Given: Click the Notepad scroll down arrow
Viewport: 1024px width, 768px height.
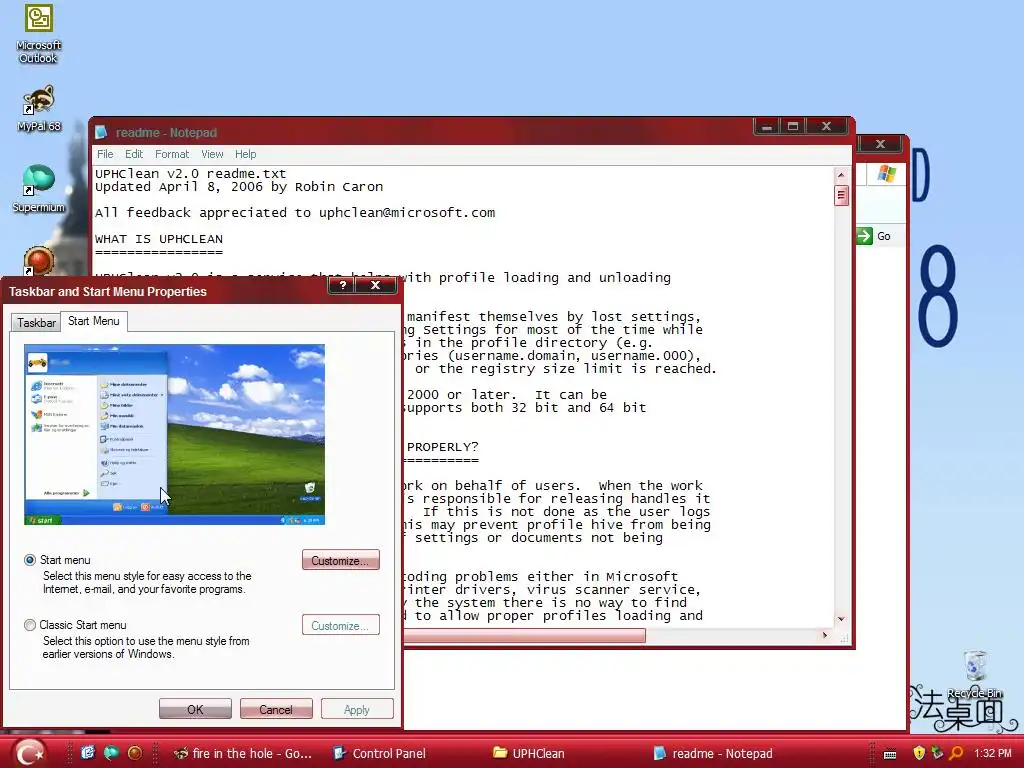Looking at the screenshot, I should (x=841, y=618).
